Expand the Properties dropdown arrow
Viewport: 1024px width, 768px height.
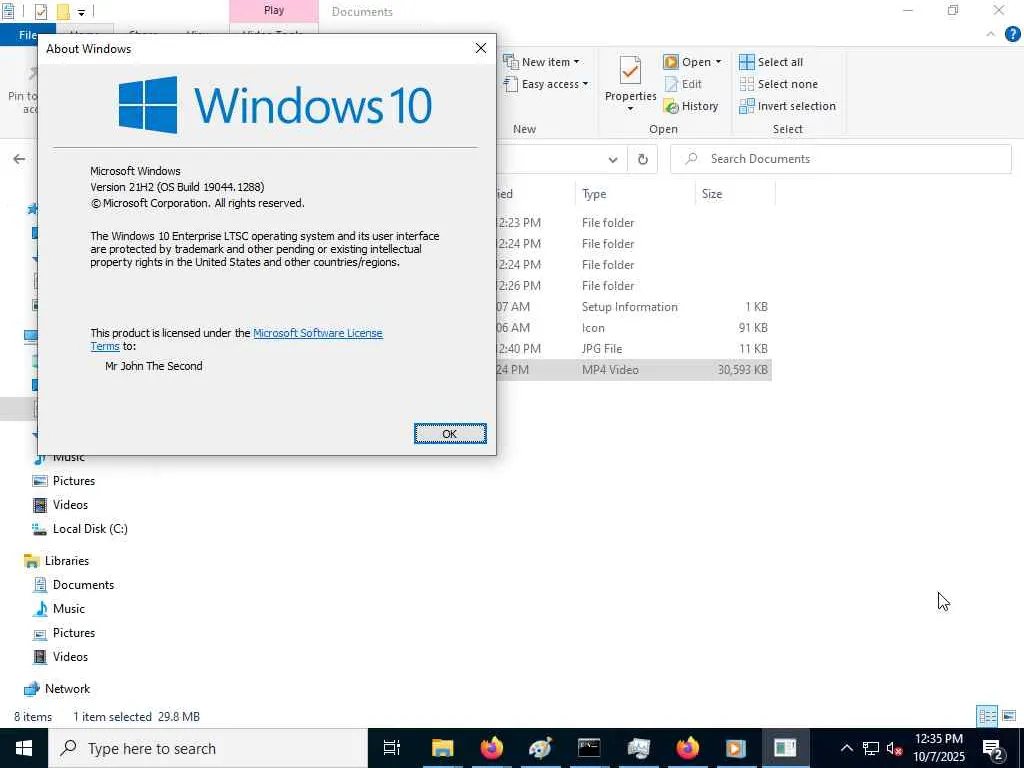[630, 108]
